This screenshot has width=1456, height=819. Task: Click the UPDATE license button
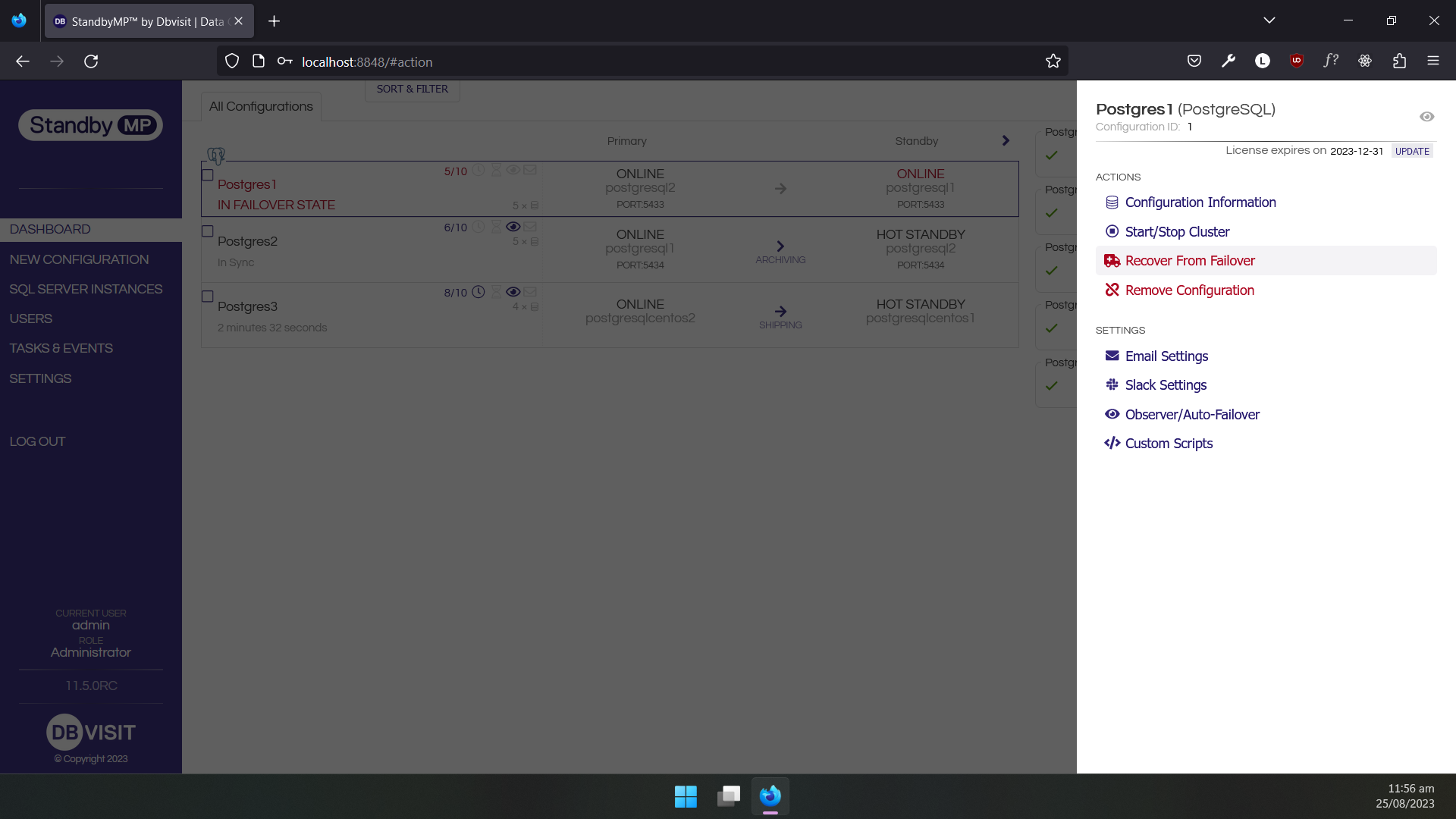point(1411,151)
